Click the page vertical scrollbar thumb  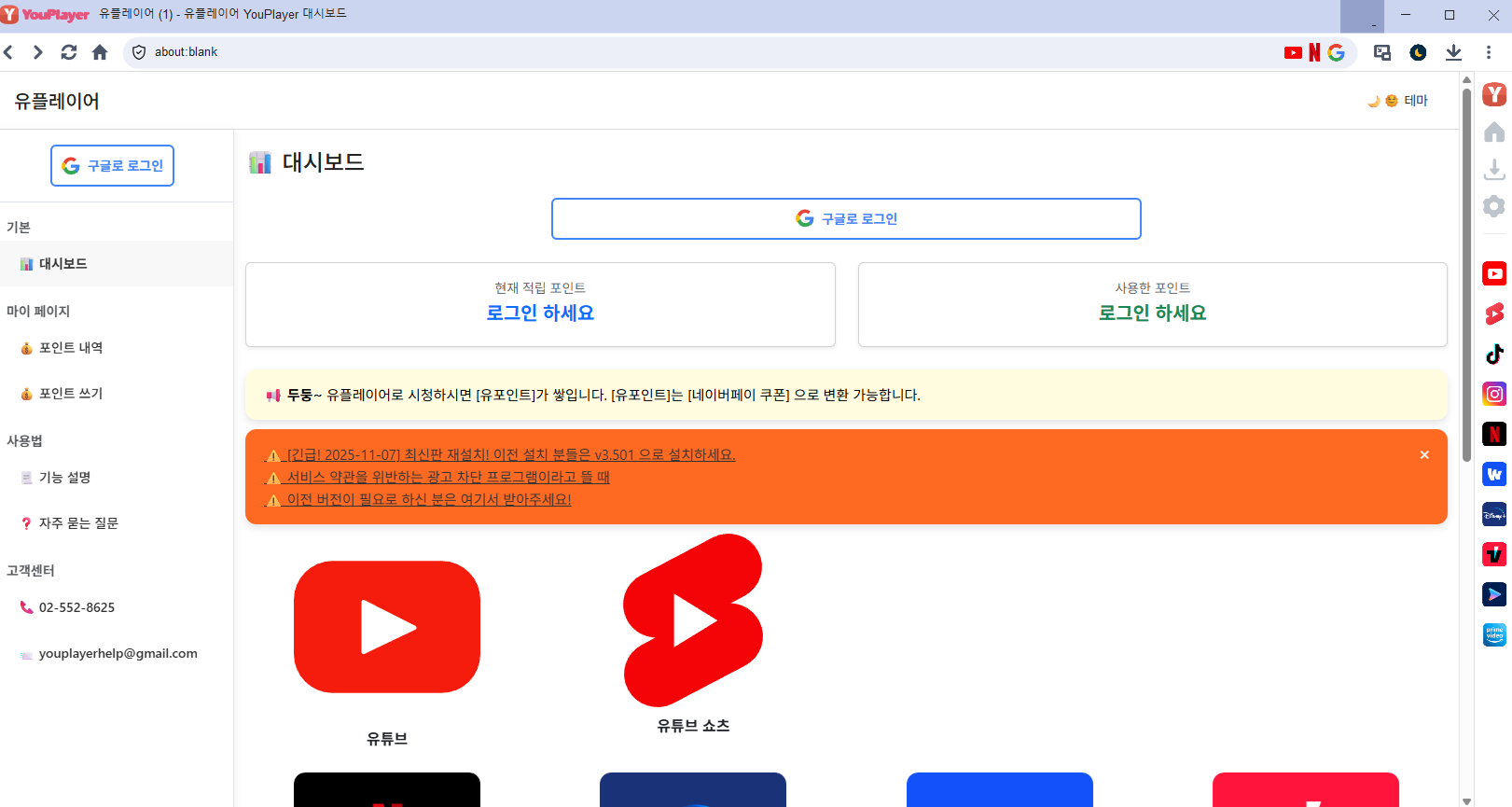(x=1466, y=274)
